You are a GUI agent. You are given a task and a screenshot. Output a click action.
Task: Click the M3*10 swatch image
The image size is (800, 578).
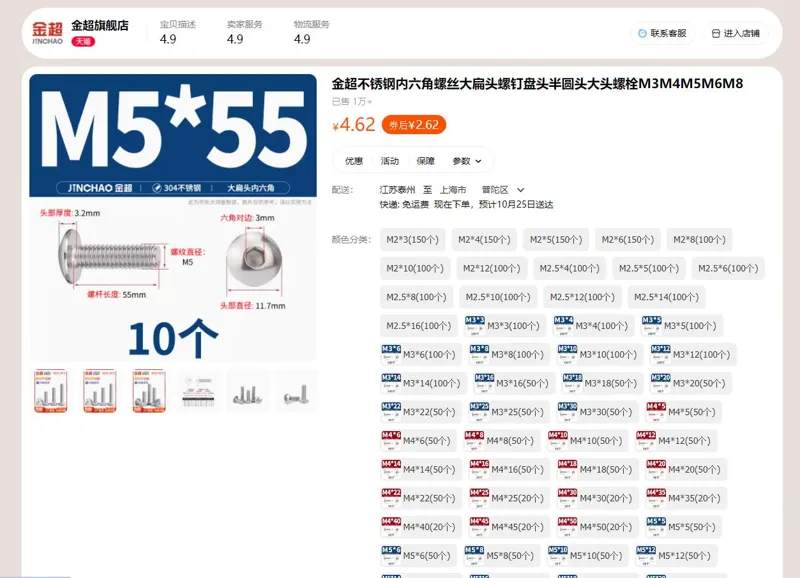[567, 355]
